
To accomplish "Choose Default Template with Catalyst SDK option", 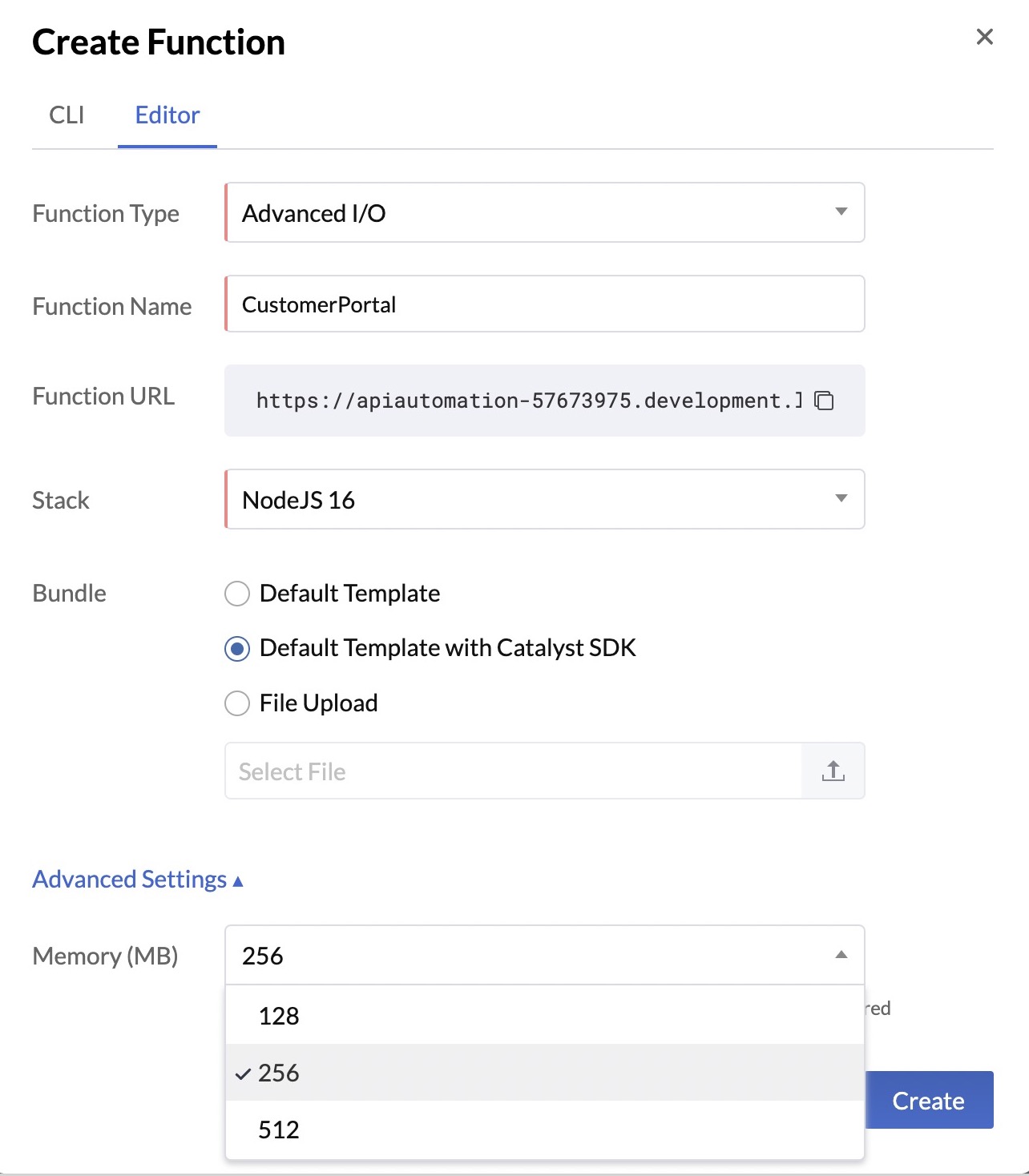I will click(x=237, y=648).
